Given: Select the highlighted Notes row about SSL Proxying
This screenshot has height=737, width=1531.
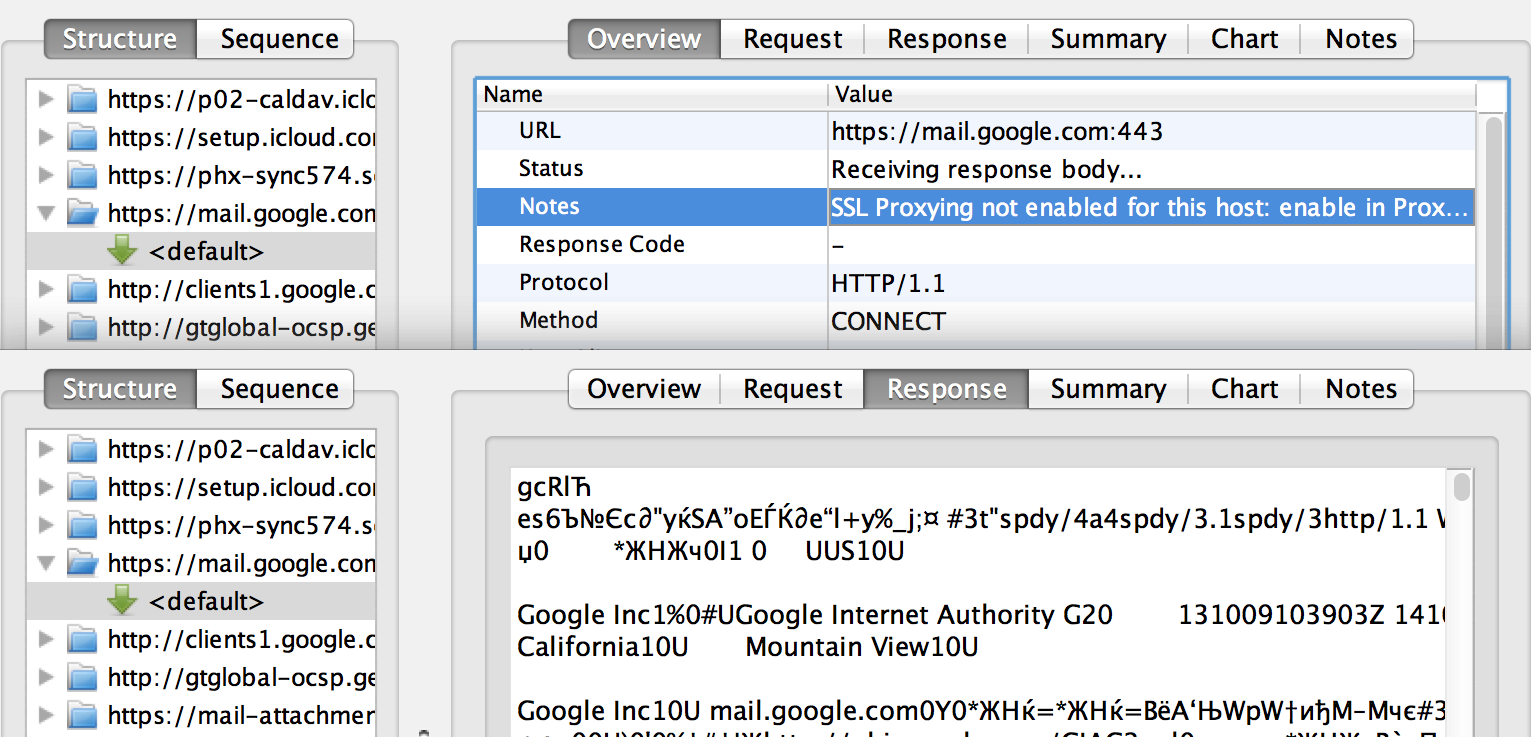Looking at the screenshot, I should coord(976,207).
